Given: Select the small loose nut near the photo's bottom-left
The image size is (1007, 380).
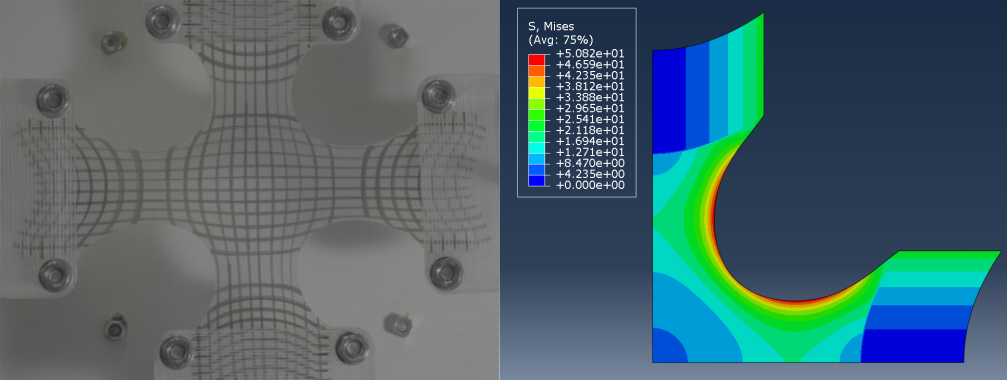Looking at the screenshot, I should click(x=116, y=329).
